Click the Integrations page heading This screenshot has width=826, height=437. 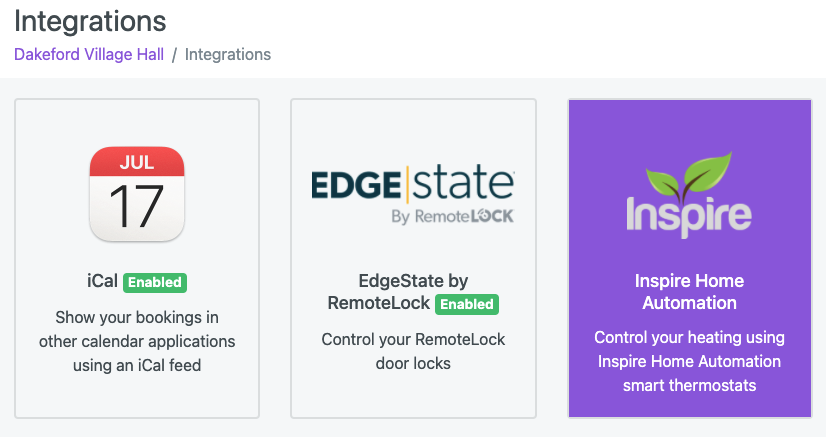[90, 22]
